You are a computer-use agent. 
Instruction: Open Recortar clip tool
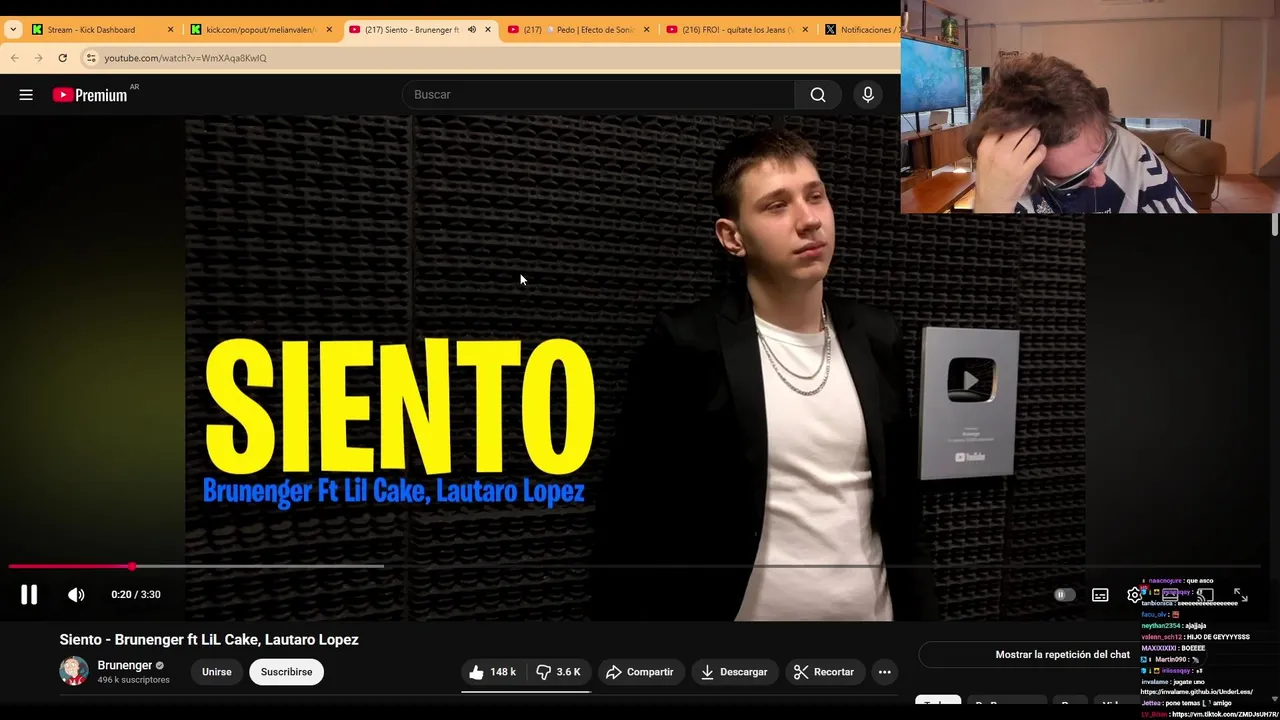point(824,672)
